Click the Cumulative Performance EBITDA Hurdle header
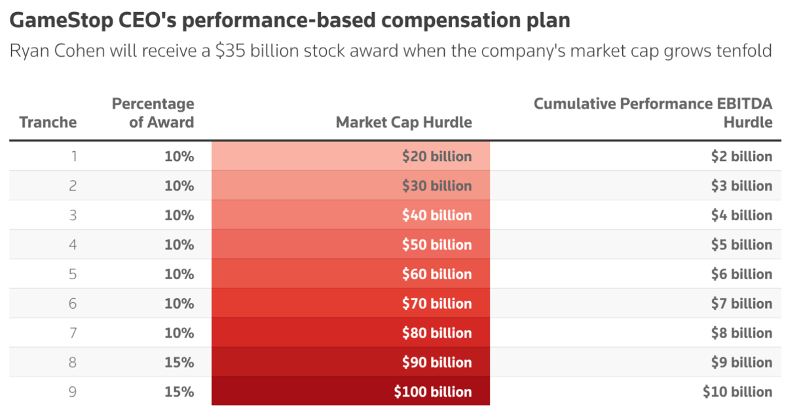 coord(653,113)
